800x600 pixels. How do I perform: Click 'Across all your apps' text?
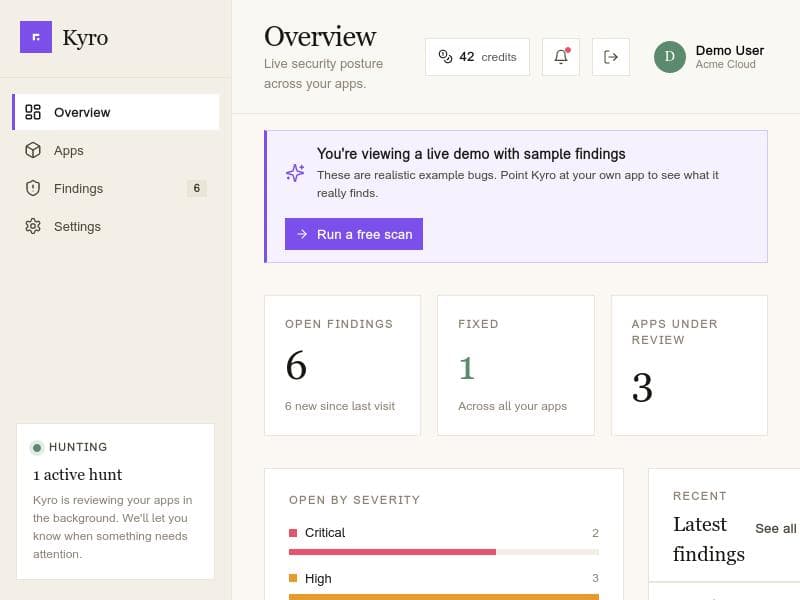pos(512,406)
